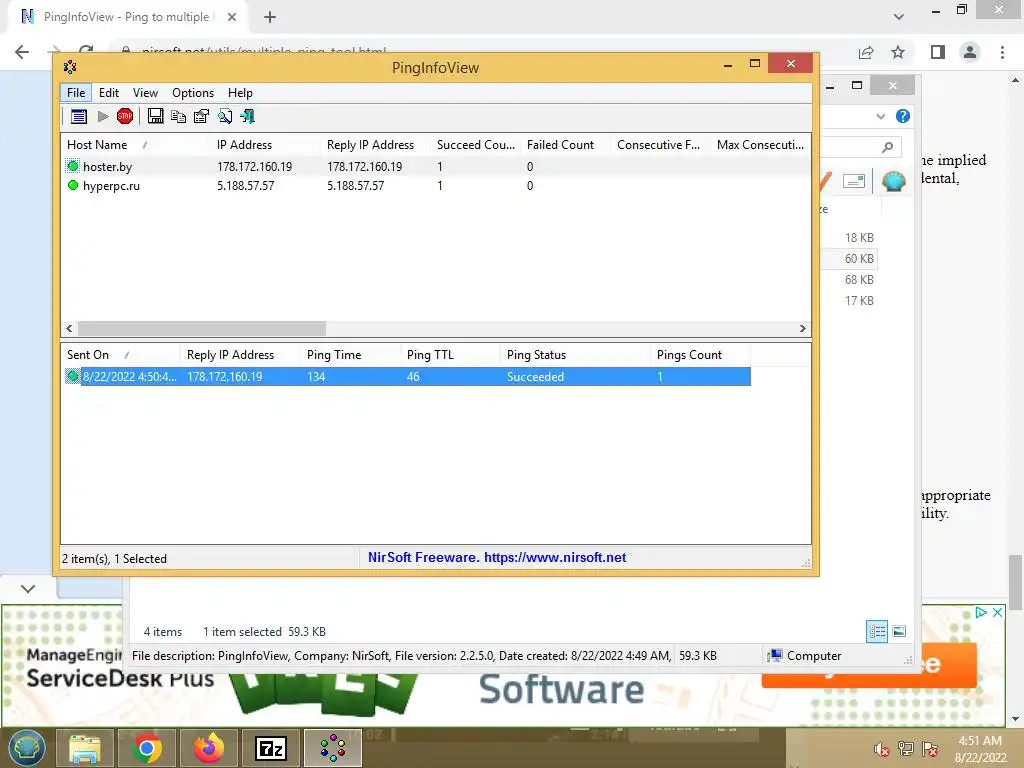This screenshot has height=768, width=1024.
Task: Open NirSoft Freeware website link
Action: click(x=496, y=557)
